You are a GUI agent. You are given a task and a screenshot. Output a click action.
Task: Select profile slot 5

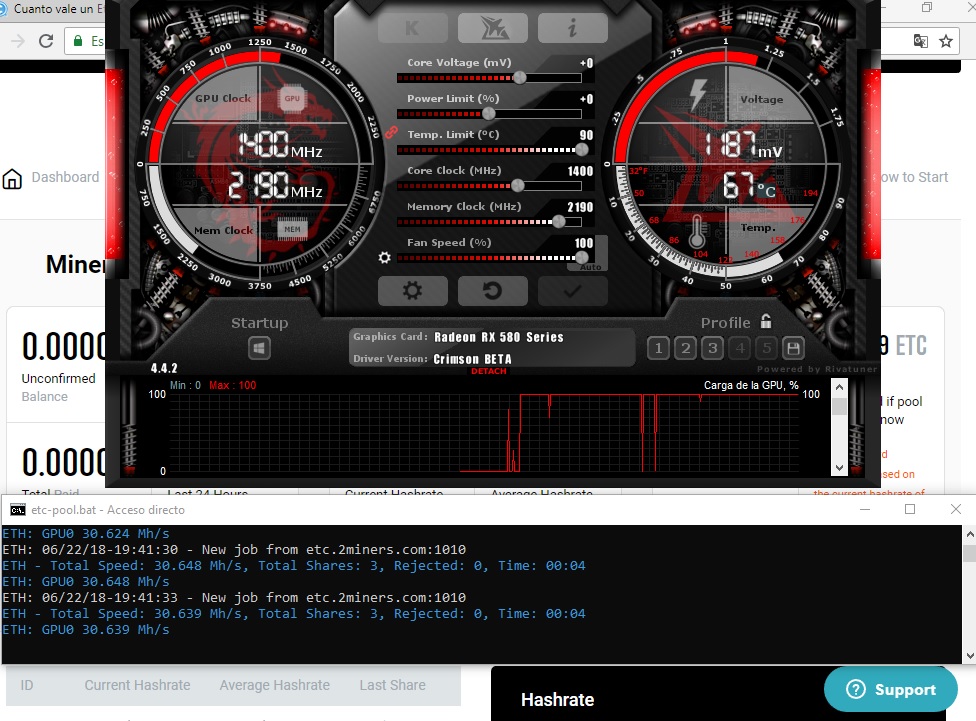click(767, 348)
